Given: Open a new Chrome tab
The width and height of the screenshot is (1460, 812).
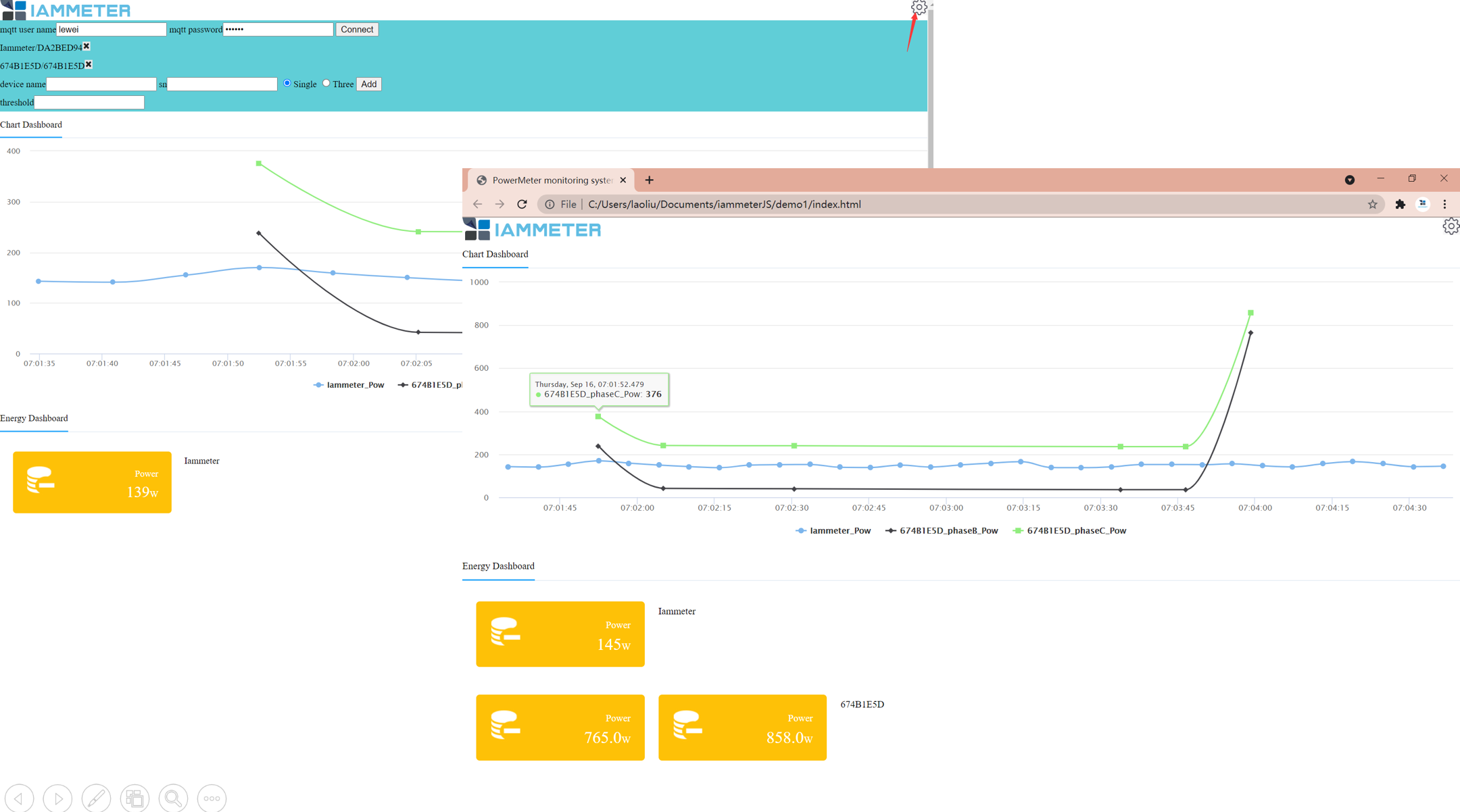Looking at the screenshot, I should (649, 180).
